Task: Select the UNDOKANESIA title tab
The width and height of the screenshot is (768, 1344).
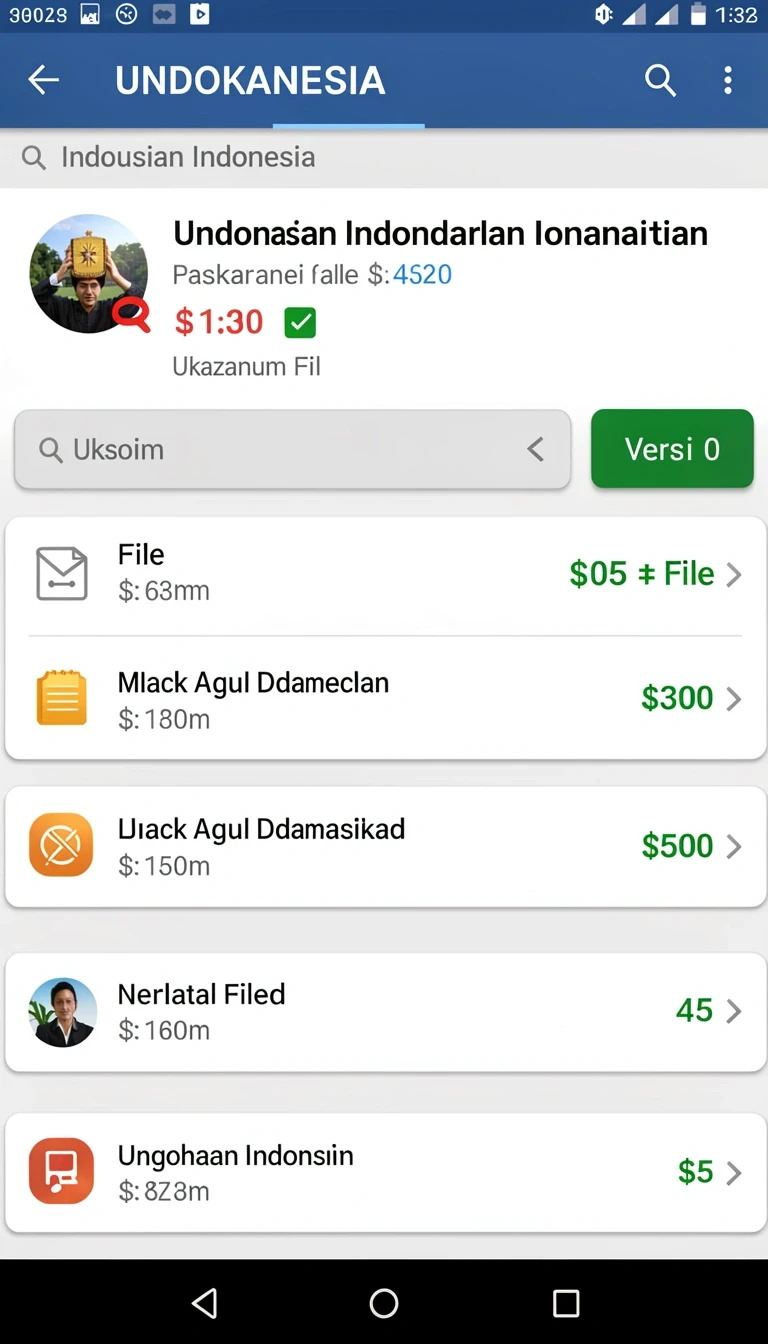Action: click(250, 80)
